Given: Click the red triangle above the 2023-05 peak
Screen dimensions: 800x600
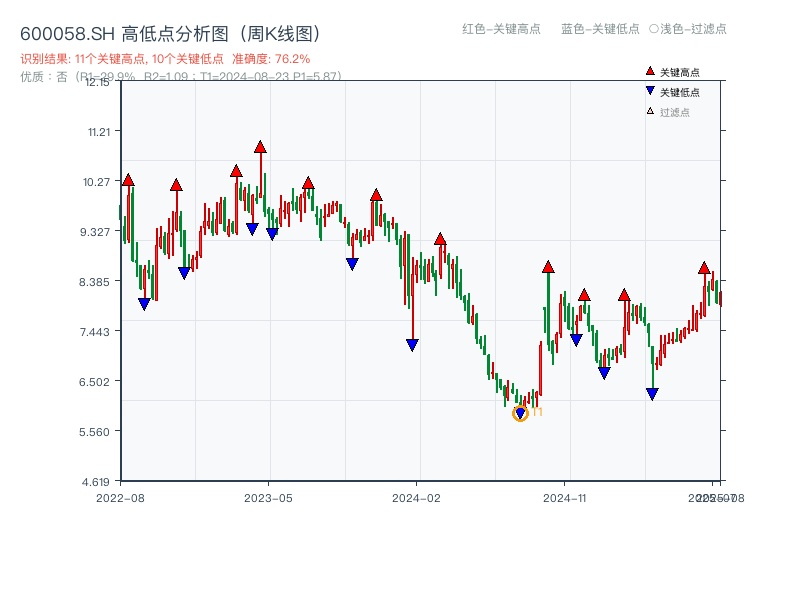Looking at the screenshot, I should 307,183.
